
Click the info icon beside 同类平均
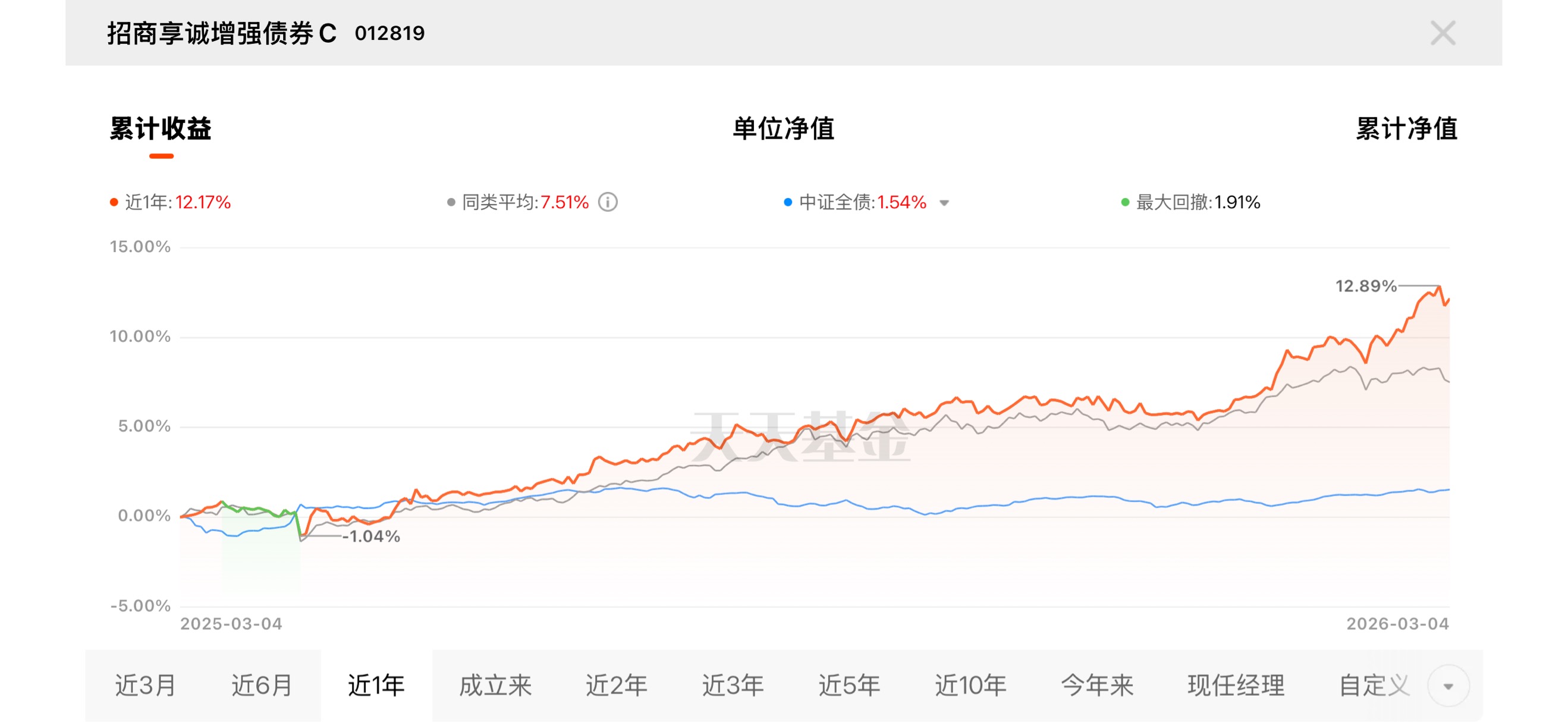(x=608, y=202)
